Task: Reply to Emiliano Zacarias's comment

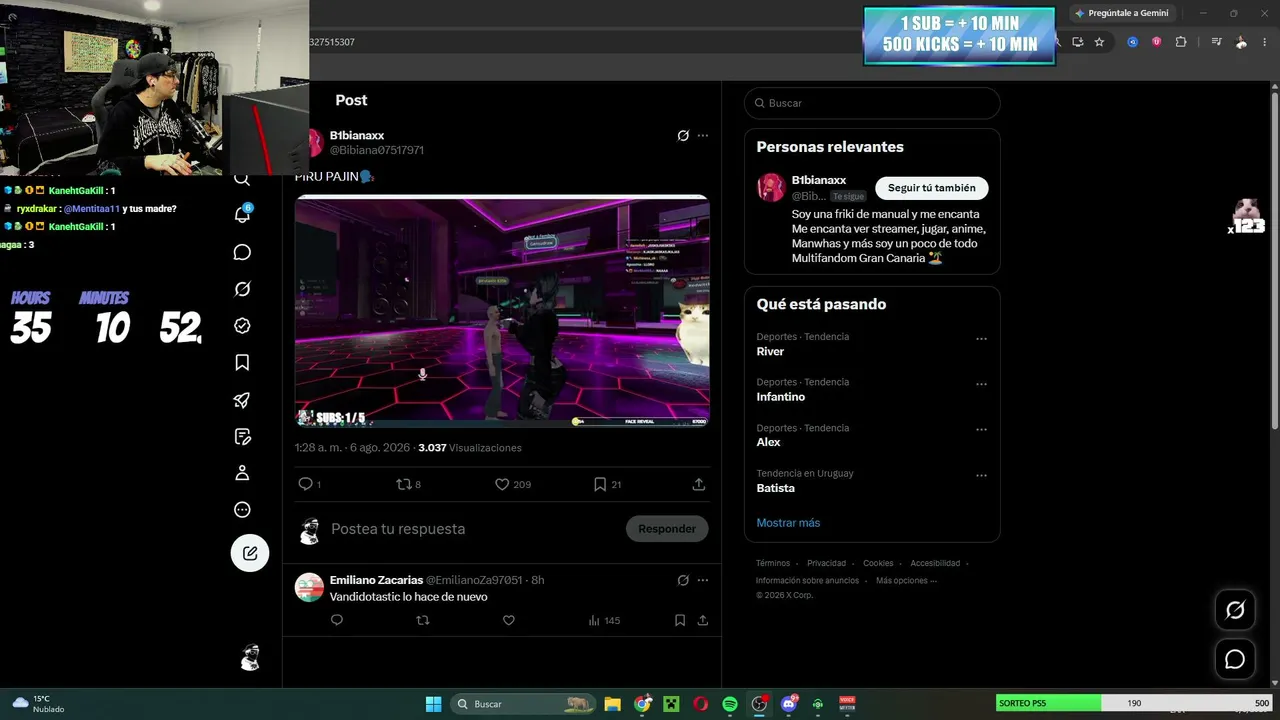Action: 336,620
